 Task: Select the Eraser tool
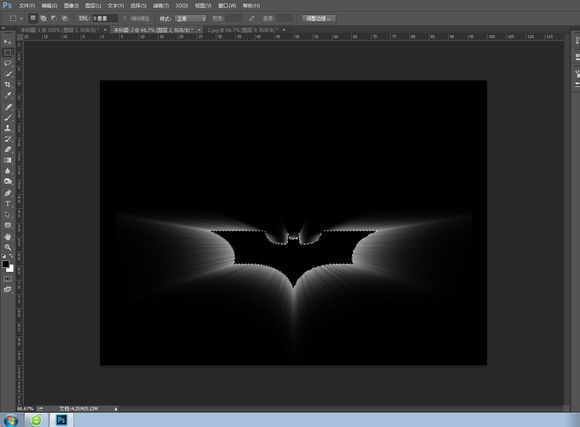pyautogui.click(x=7, y=149)
